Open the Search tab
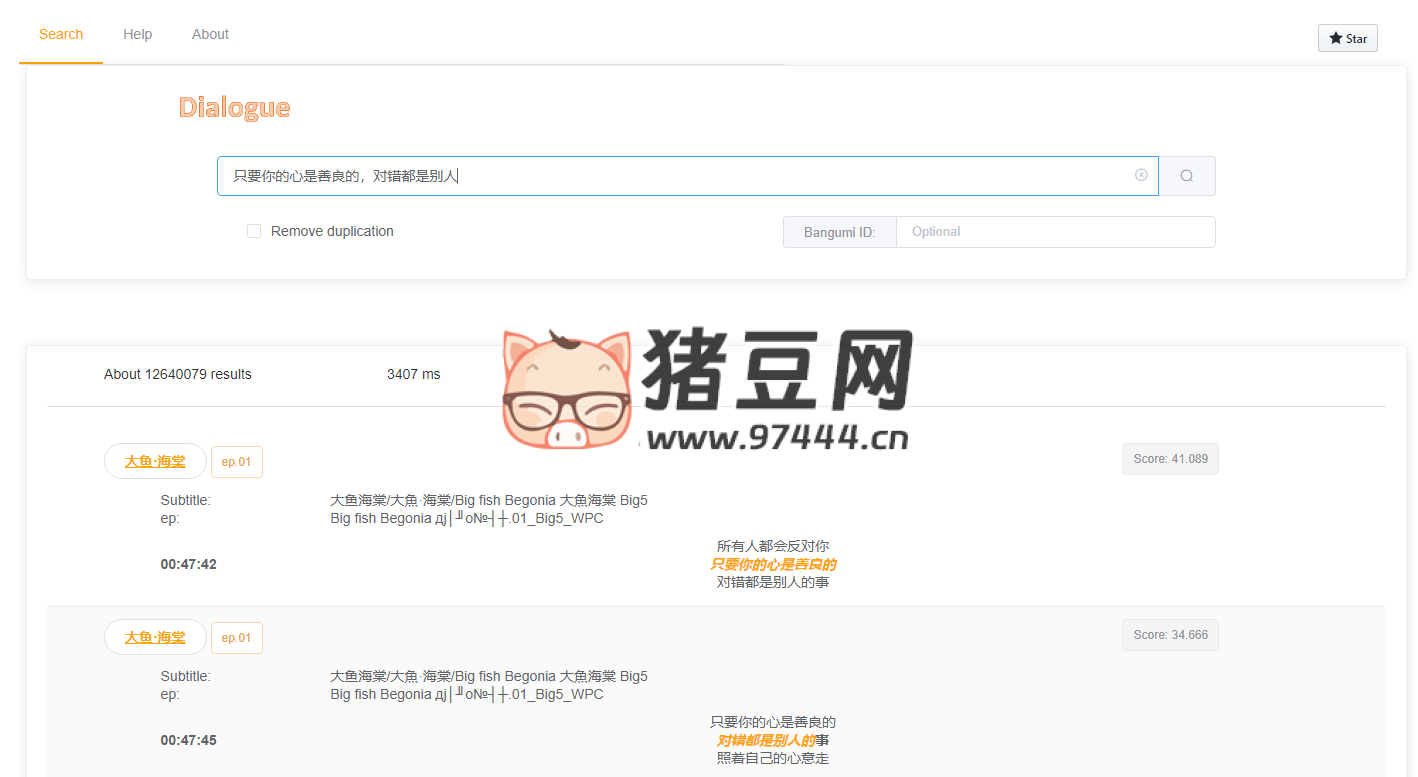The height and width of the screenshot is (777, 1418). [x=61, y=34]
